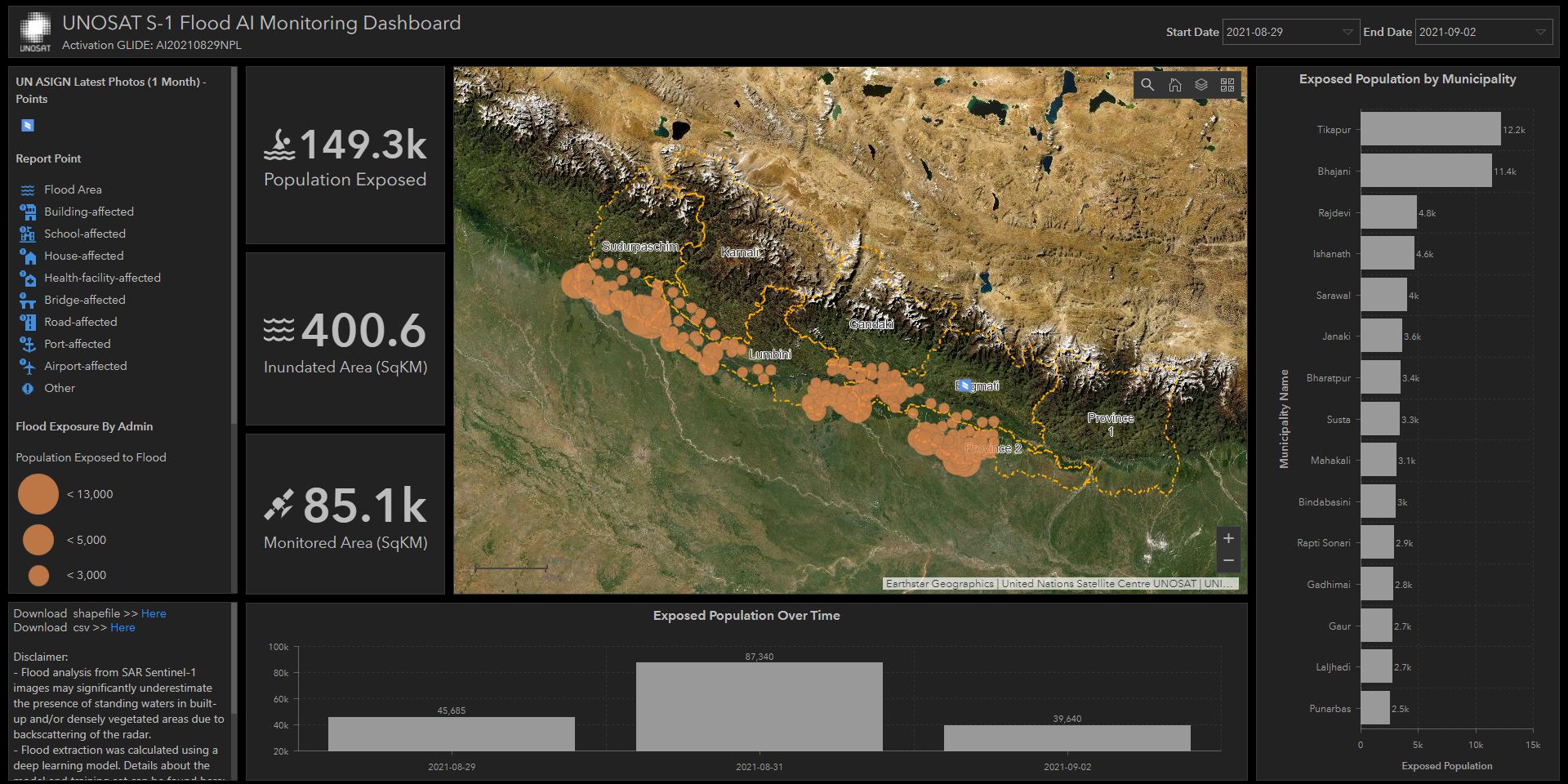Open the basemap gallery grid icon
Image resolution: width=1568 pixels, height=784 pixels.
pyautogui.click(x=1227, y=85)
